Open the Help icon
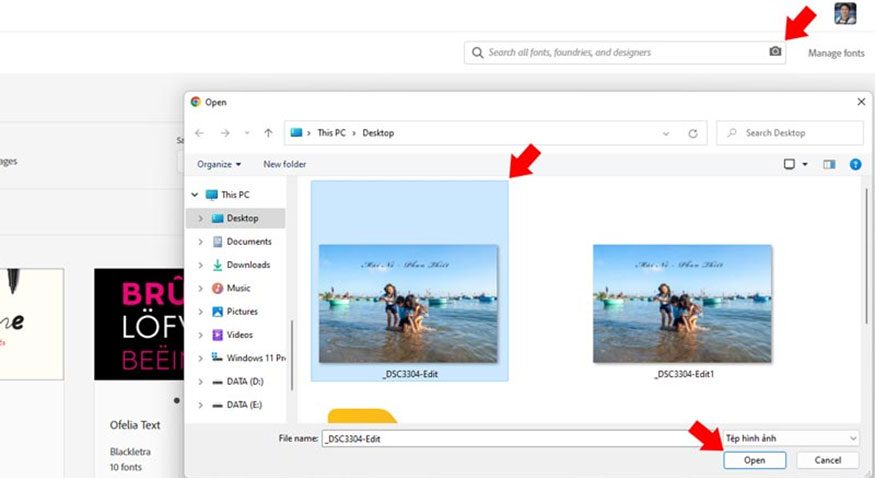Image resolution: width=875 pixels, height=478 pixels. click(855, 164)
